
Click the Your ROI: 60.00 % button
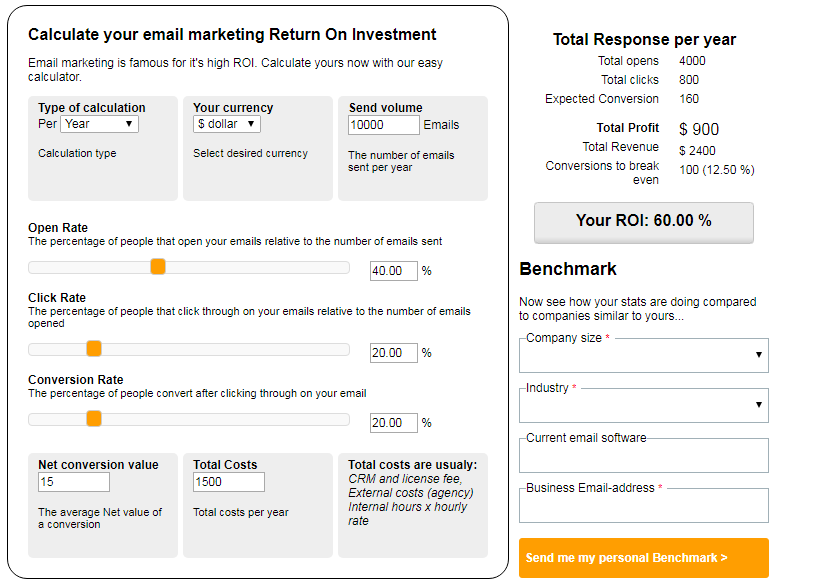[644, 222]
